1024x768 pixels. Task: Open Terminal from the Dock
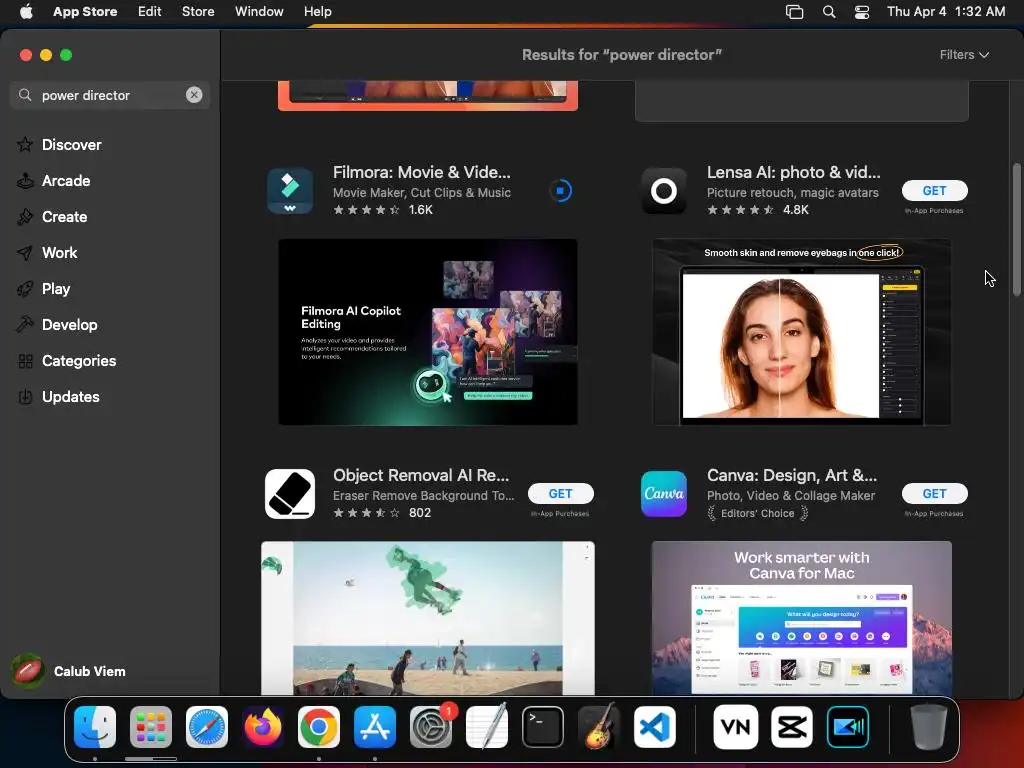(543, 727)
